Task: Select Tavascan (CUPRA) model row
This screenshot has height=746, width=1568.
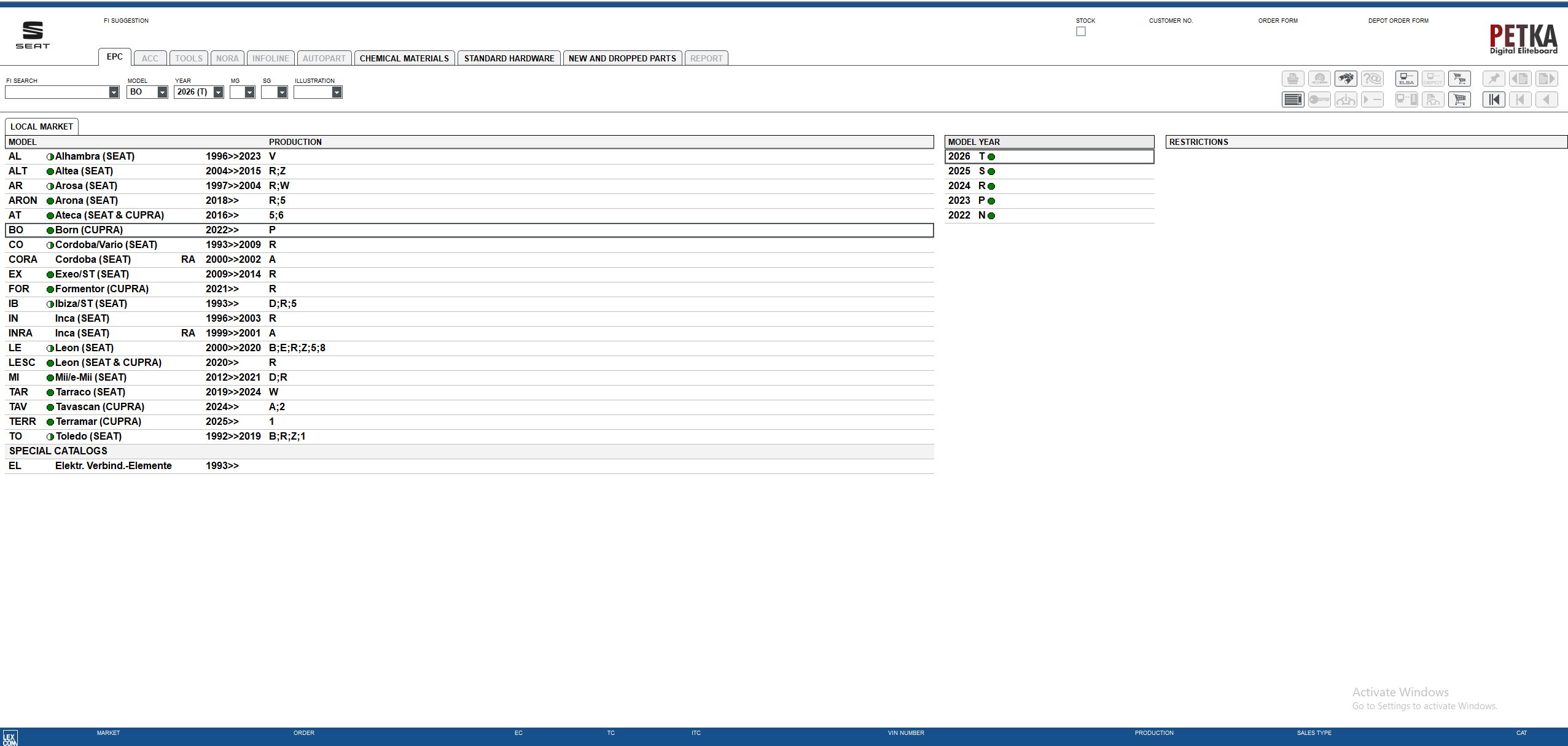Action: point(99,406)
